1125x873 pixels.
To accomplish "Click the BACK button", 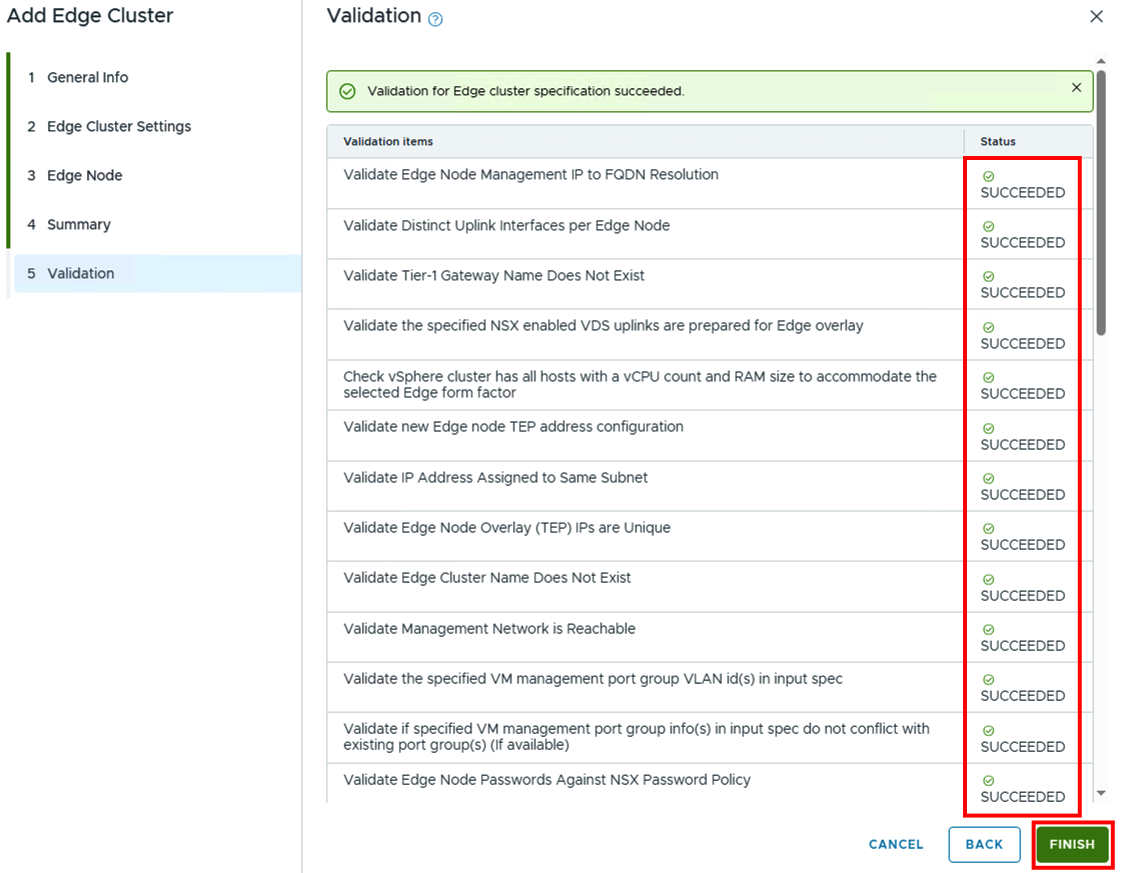I will click(984, 844).
